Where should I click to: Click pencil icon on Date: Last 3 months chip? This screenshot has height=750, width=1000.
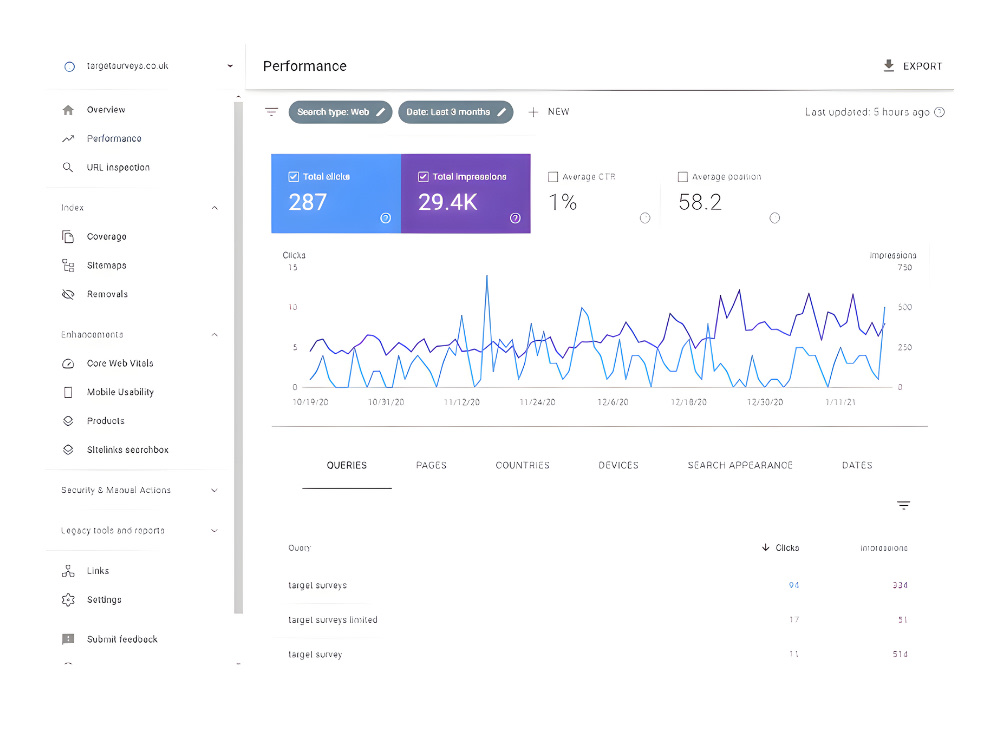click(502, 112)
